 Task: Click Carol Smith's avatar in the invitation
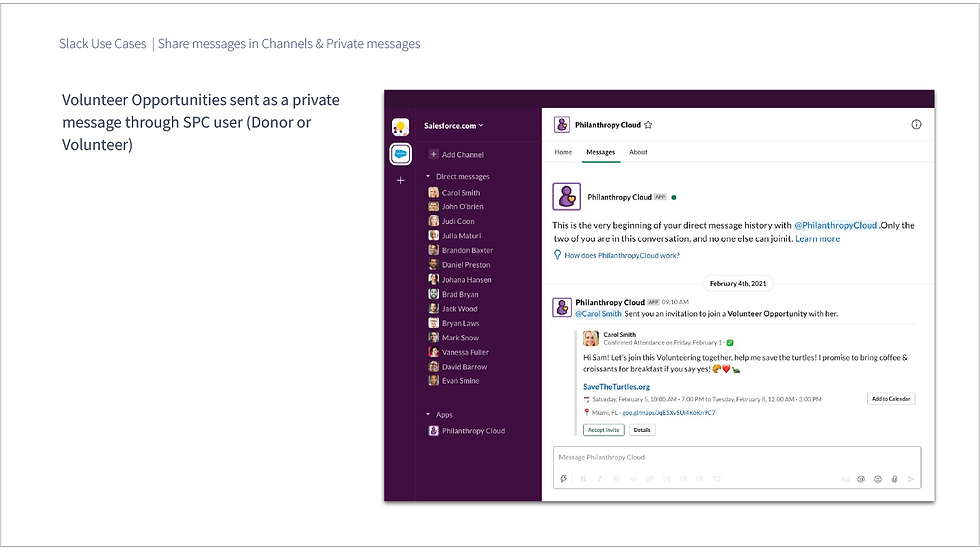coord(591,339)
